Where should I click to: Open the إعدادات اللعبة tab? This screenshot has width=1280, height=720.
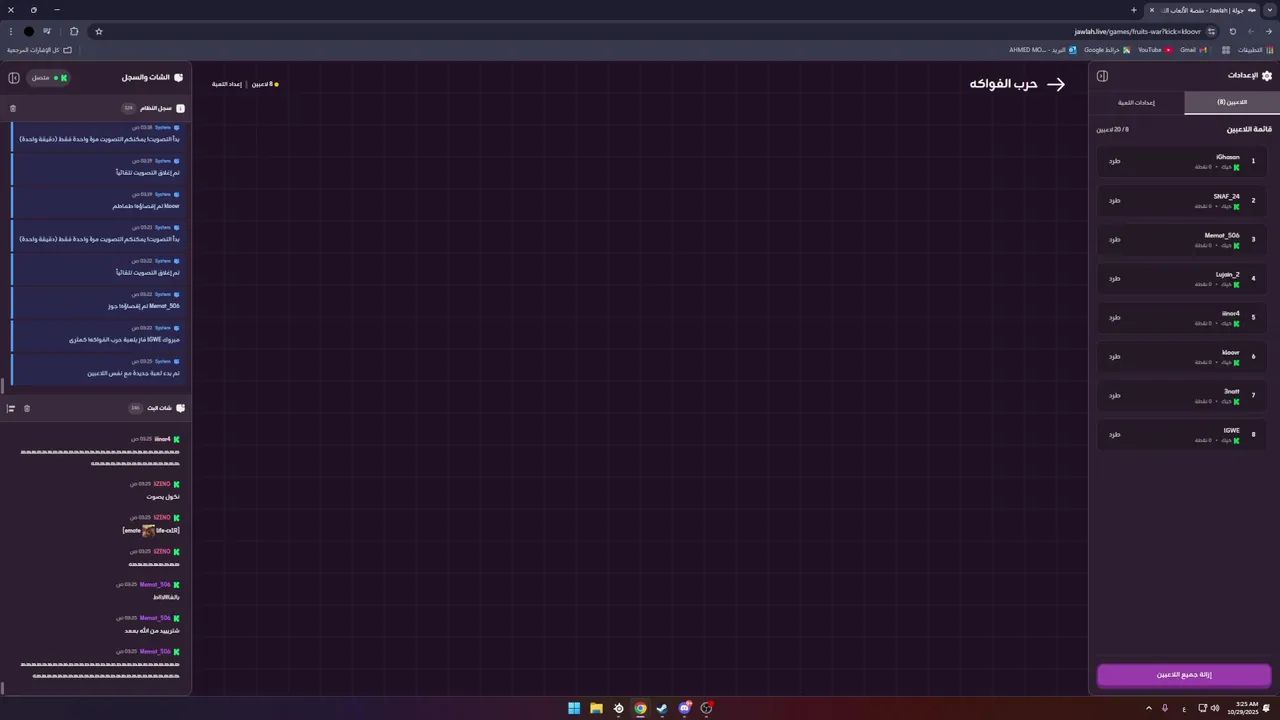1136,102
